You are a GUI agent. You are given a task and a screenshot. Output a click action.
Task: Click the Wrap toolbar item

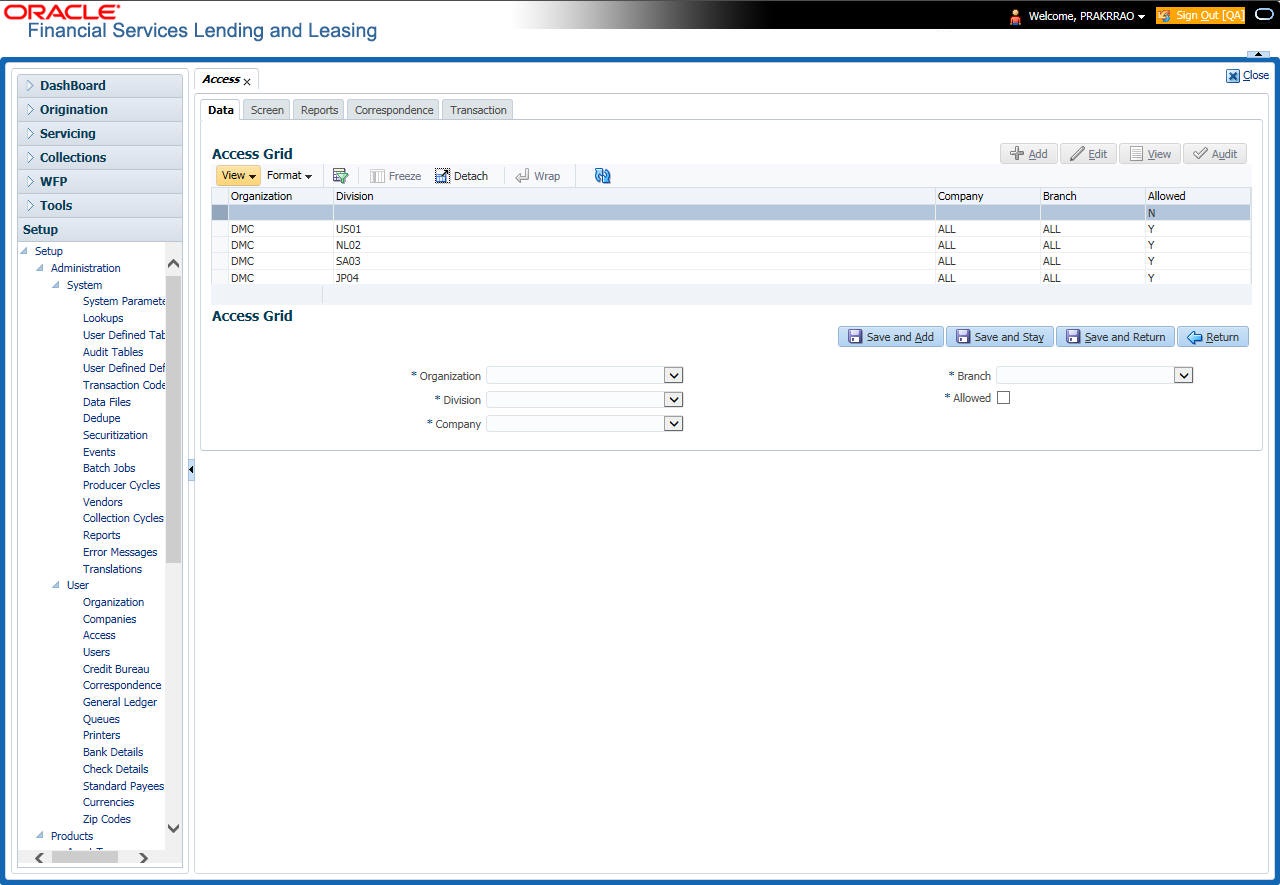click(537, 175)
